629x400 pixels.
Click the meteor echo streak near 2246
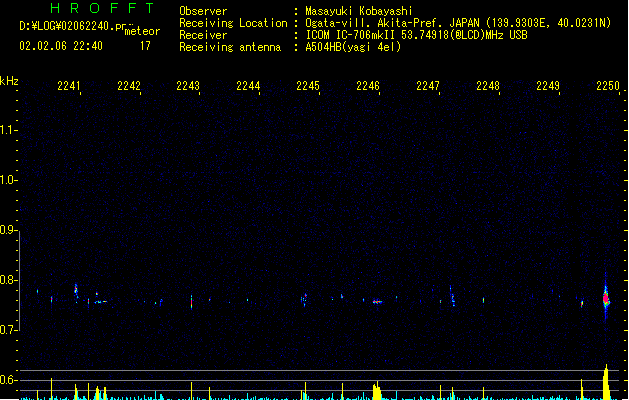point(377,302)
